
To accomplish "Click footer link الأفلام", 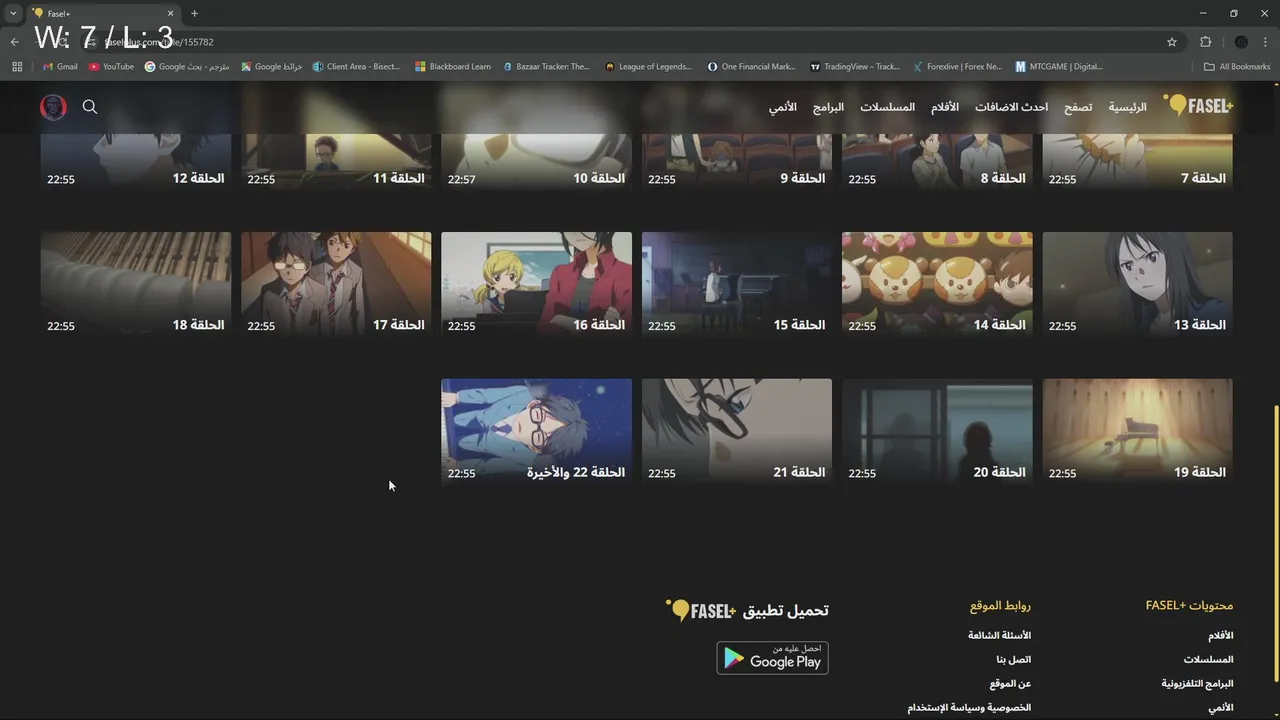I will [1221, 635].
